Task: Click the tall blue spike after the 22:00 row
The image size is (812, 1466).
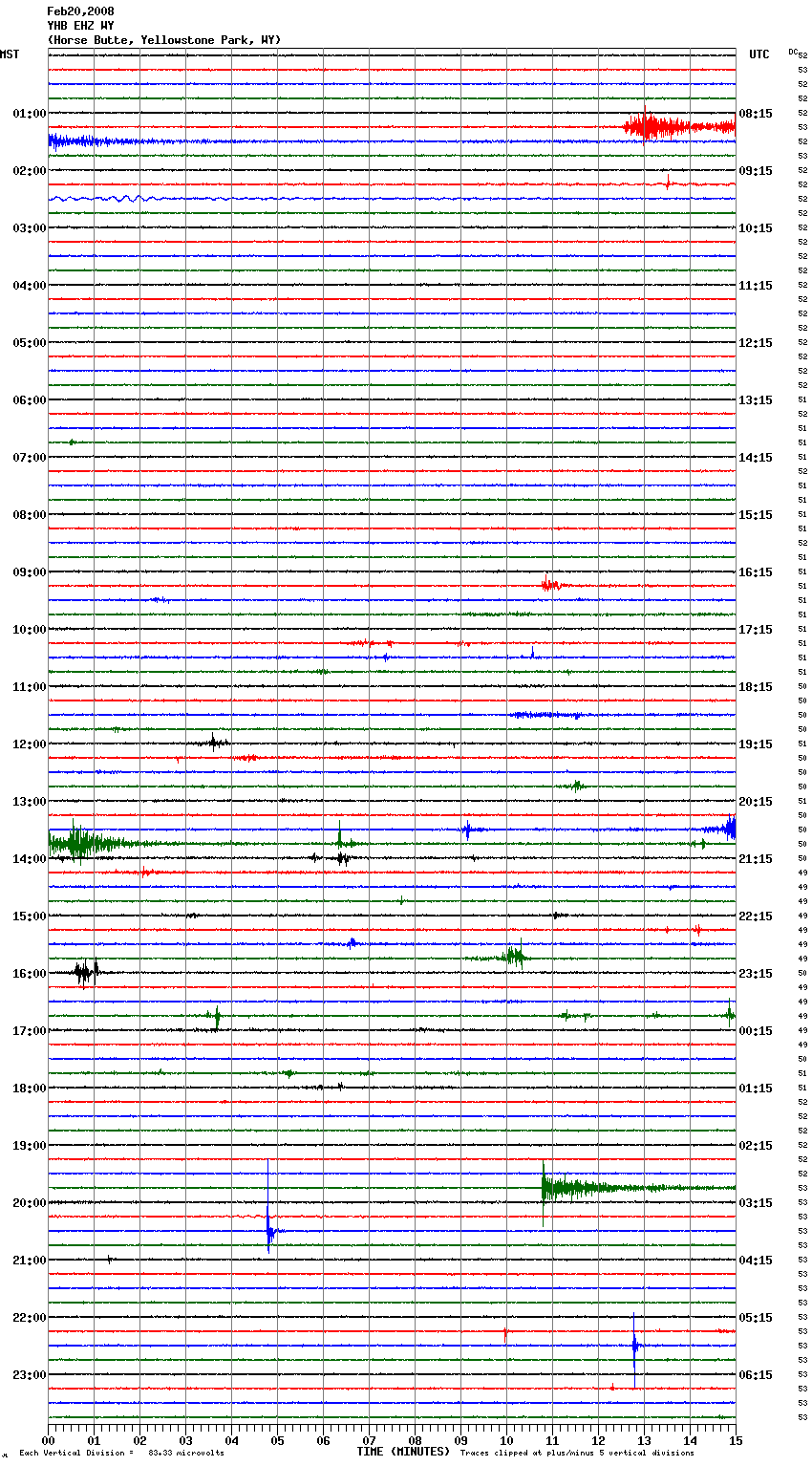Action: [634, 1347]
